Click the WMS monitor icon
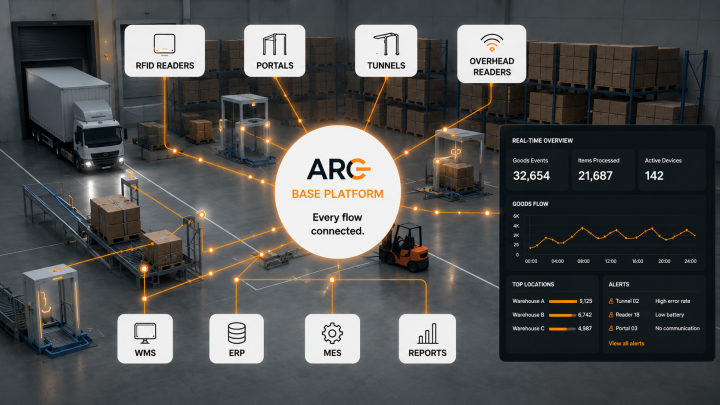The height and width of the screenshot is (405, 720). 145,333
